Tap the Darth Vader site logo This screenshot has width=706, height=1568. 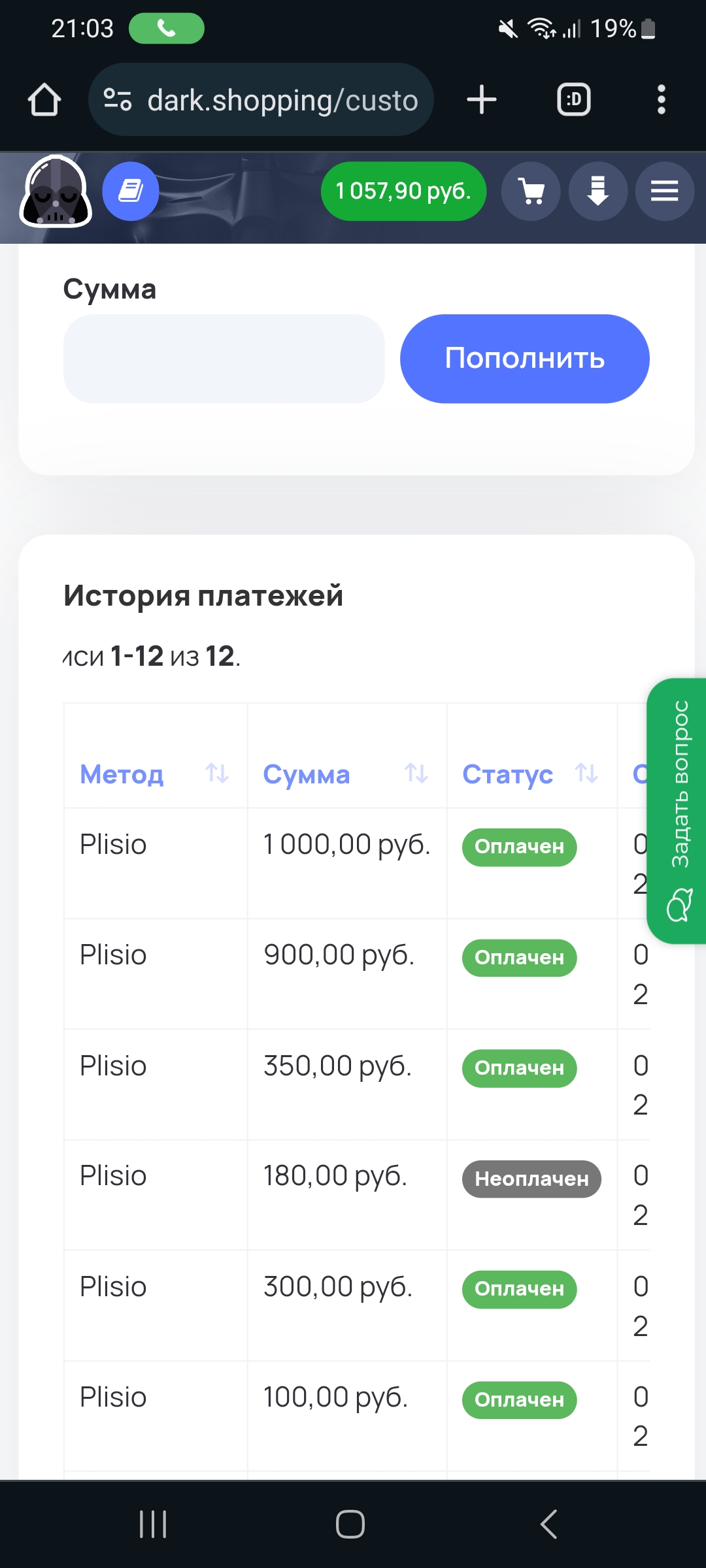56,191
